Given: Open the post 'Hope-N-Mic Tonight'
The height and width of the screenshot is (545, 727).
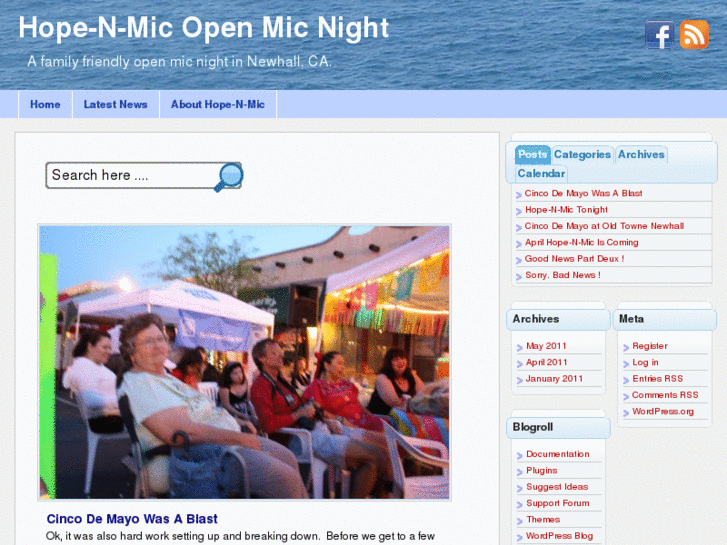Looking at the screenshot, I should click(x=566, y=210).
